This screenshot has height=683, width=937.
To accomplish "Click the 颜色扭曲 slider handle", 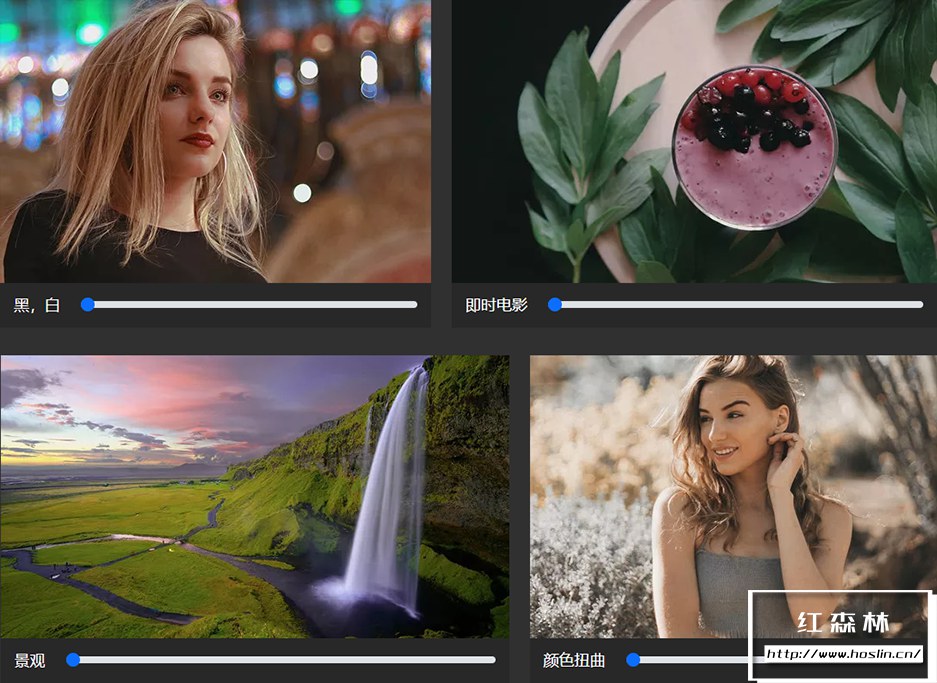I will pyautogui.click(x=633, y=660).
